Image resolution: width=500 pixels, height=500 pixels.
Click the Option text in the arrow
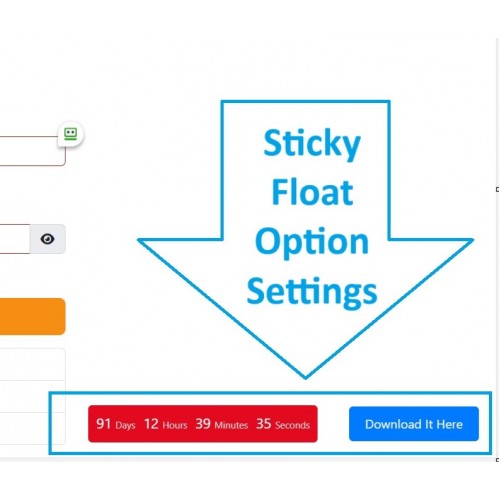[x=312, y=242]
